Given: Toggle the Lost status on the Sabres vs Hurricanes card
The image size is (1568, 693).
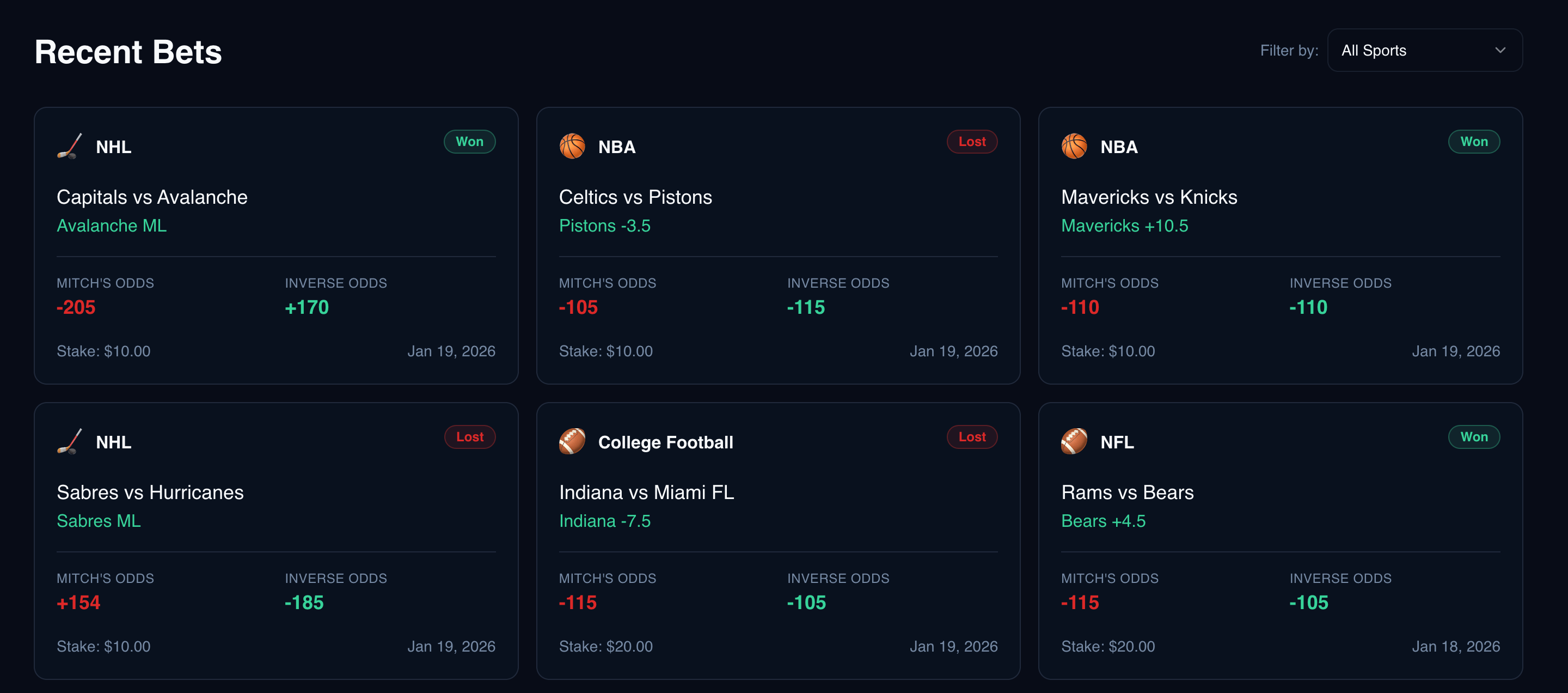Looking at the screenshot, I should tap(469, 436).
